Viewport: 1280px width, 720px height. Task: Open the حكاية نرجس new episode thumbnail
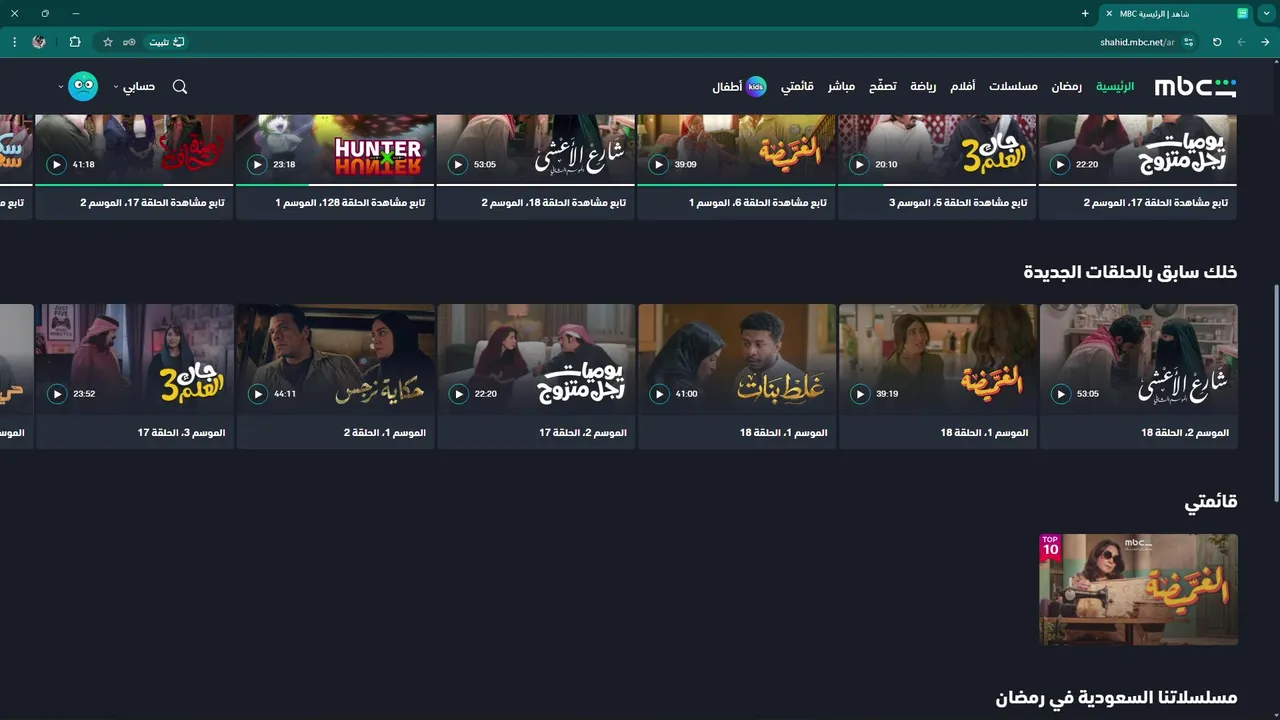(336, 360)
